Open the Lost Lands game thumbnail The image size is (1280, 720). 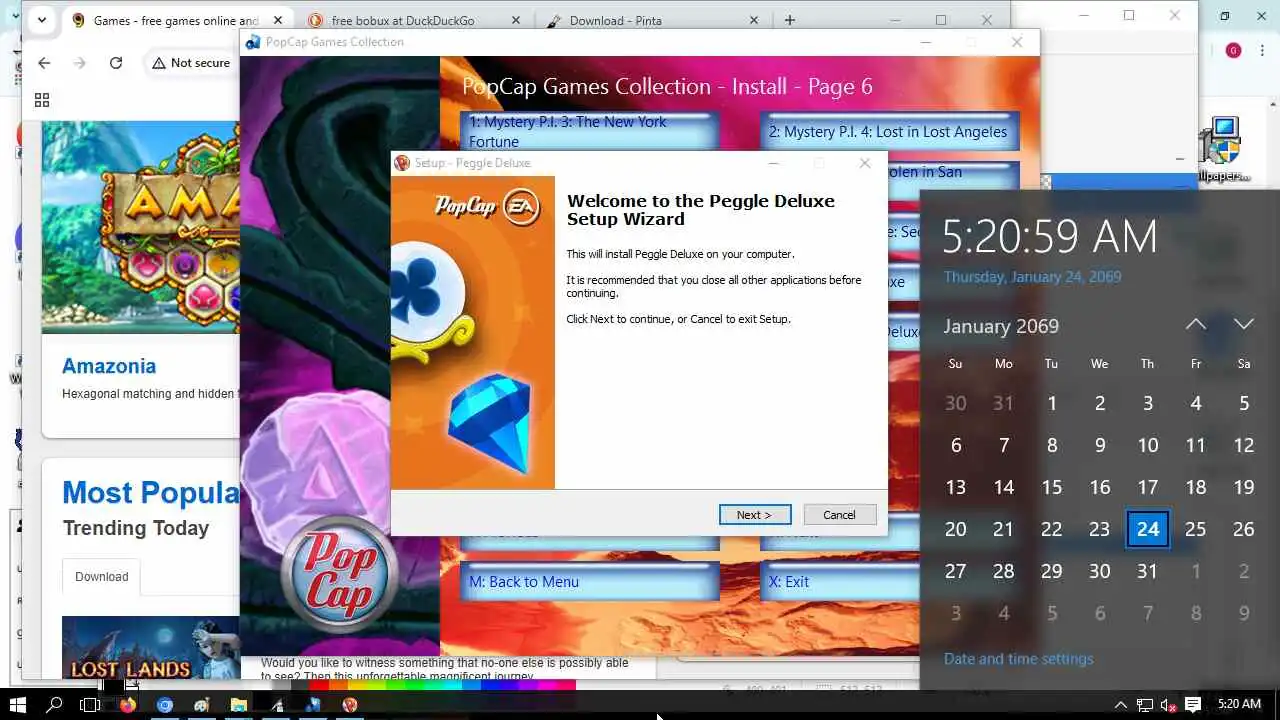pos(151,648)
